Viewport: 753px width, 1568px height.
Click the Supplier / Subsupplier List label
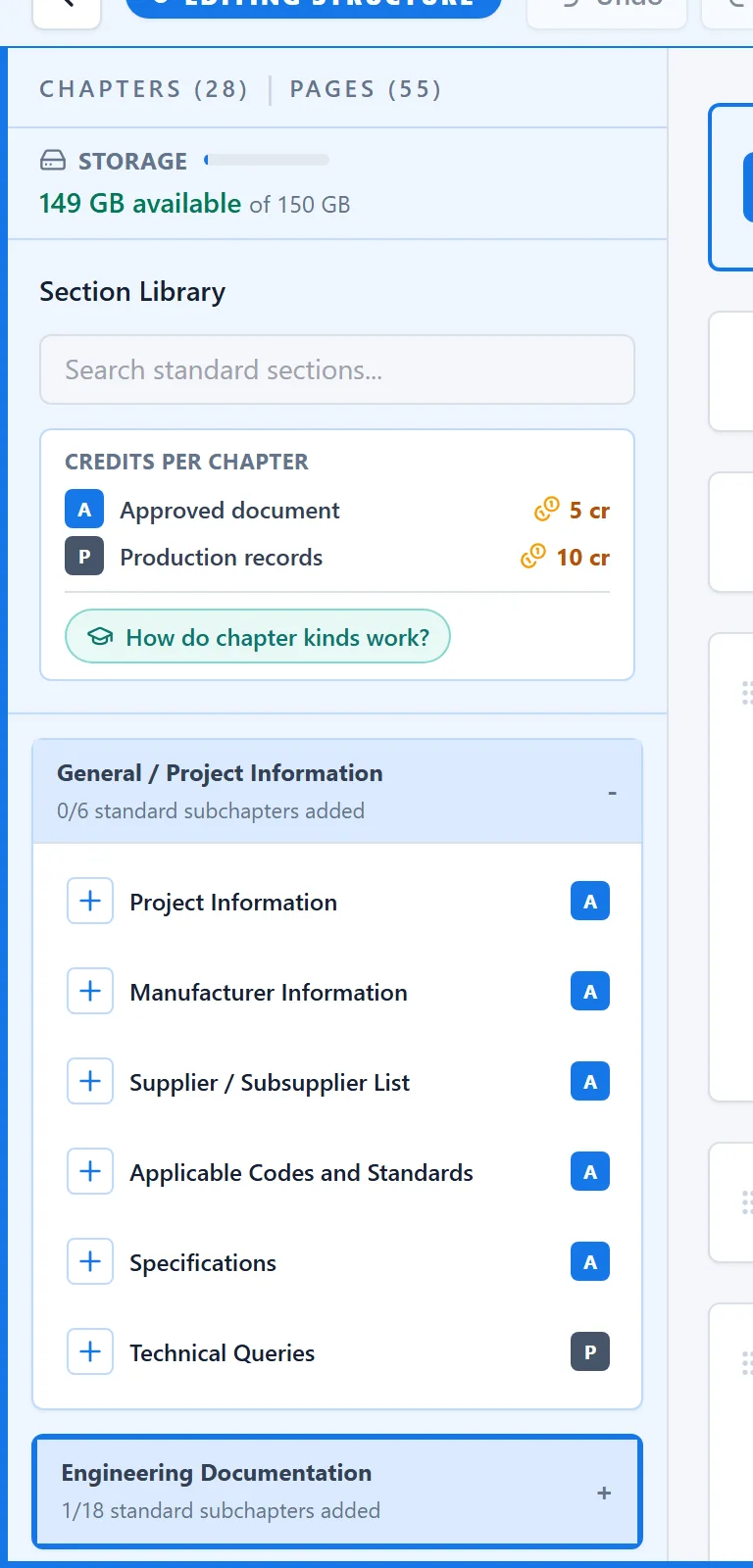click(x=270, y=1083)
